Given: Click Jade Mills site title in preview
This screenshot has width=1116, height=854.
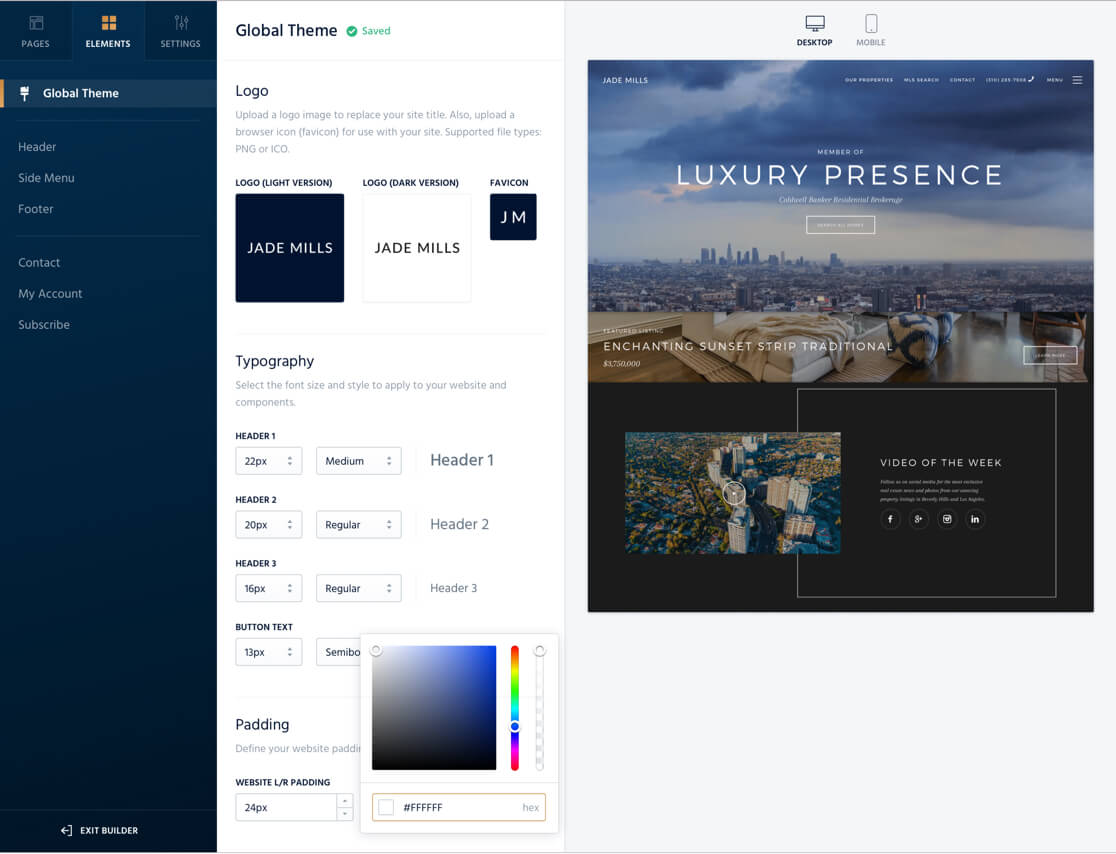Looking at the screenshot, I should coord(626,80).
